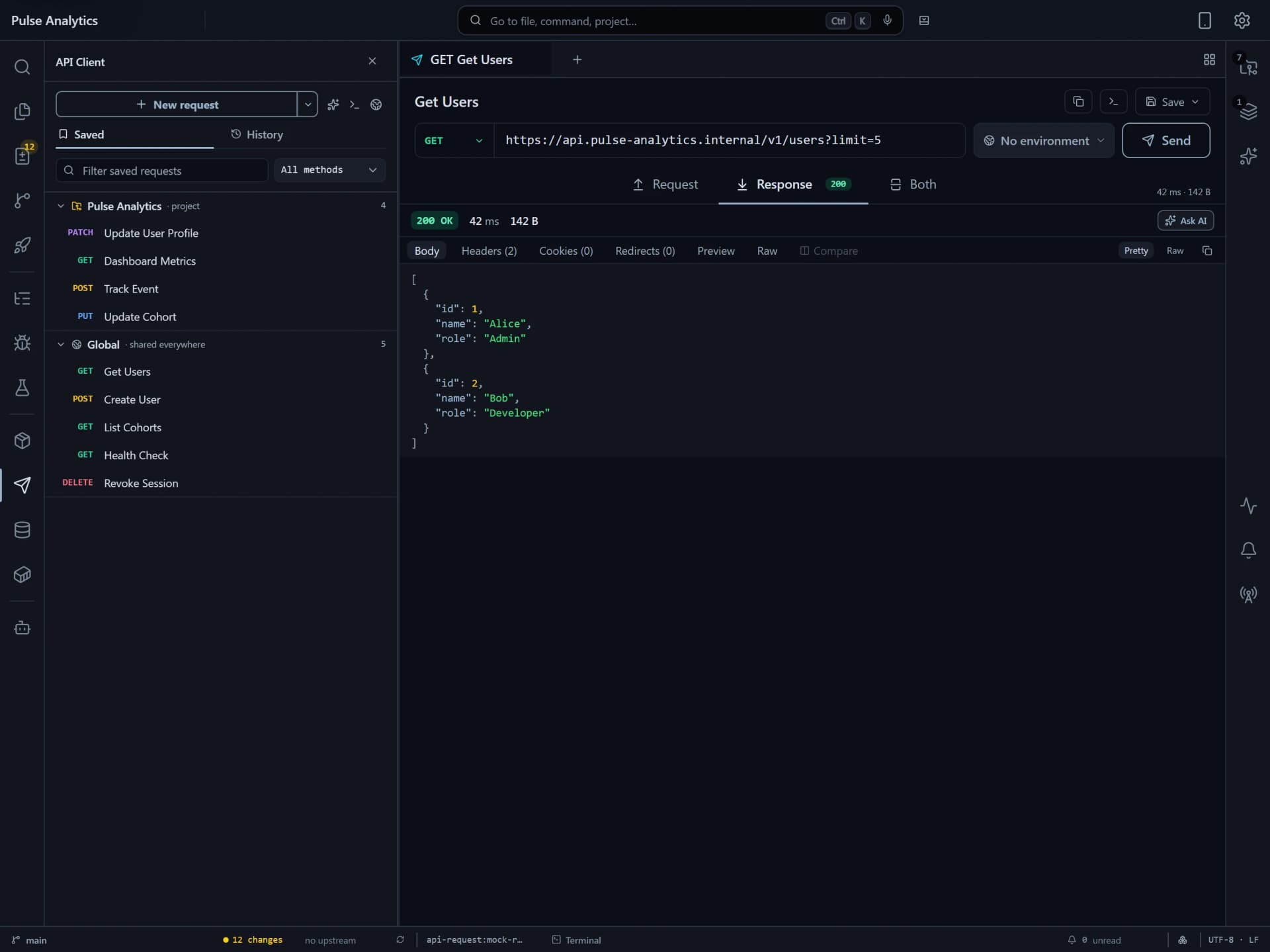Image resolution: width=1270 pixels, height=952 pixels.
Task: Open the DELETE Revoke Session request
Action: (221, 483)
